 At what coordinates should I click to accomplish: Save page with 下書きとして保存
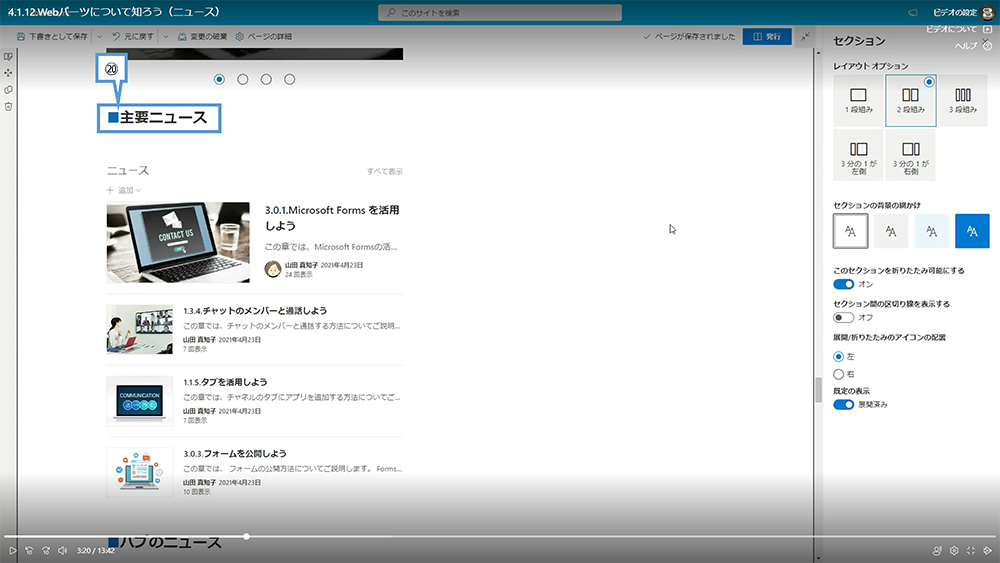point(52,36)
